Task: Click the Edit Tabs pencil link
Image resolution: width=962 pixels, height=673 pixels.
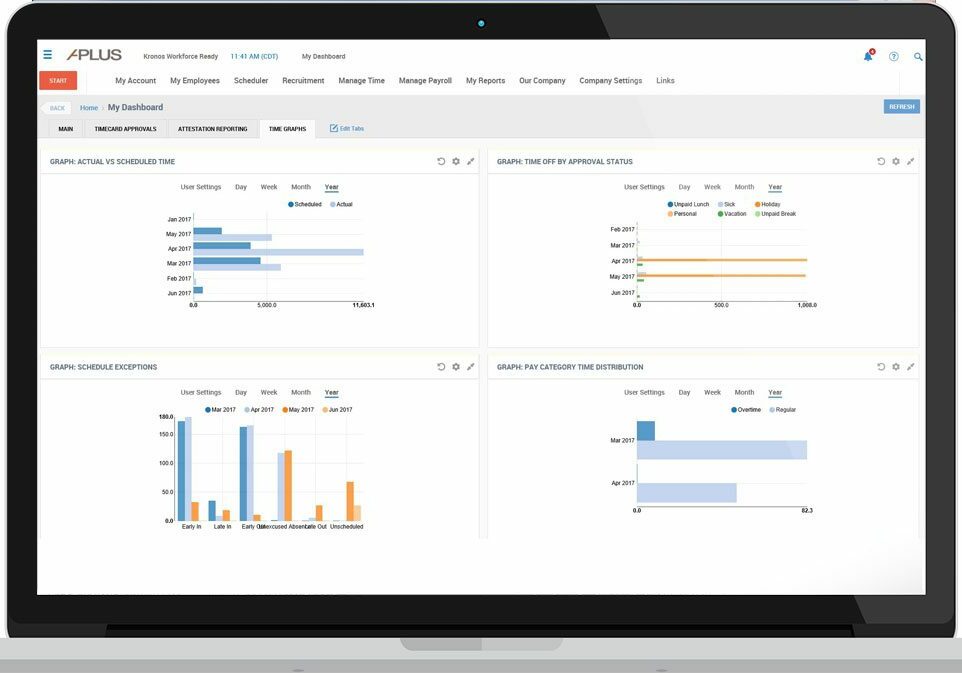Action: coord(347,129)
